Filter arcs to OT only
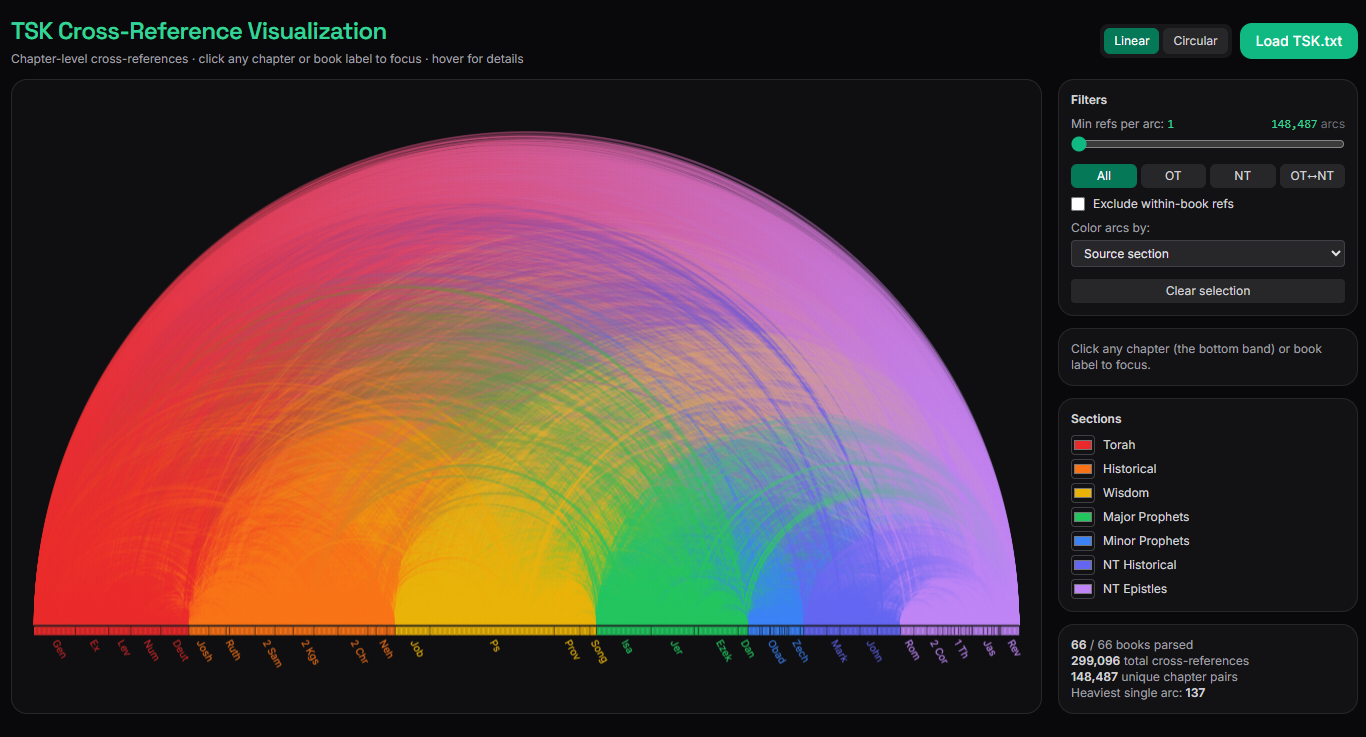This screenshot has width=1366, height=737. [x=1173, y=176]
